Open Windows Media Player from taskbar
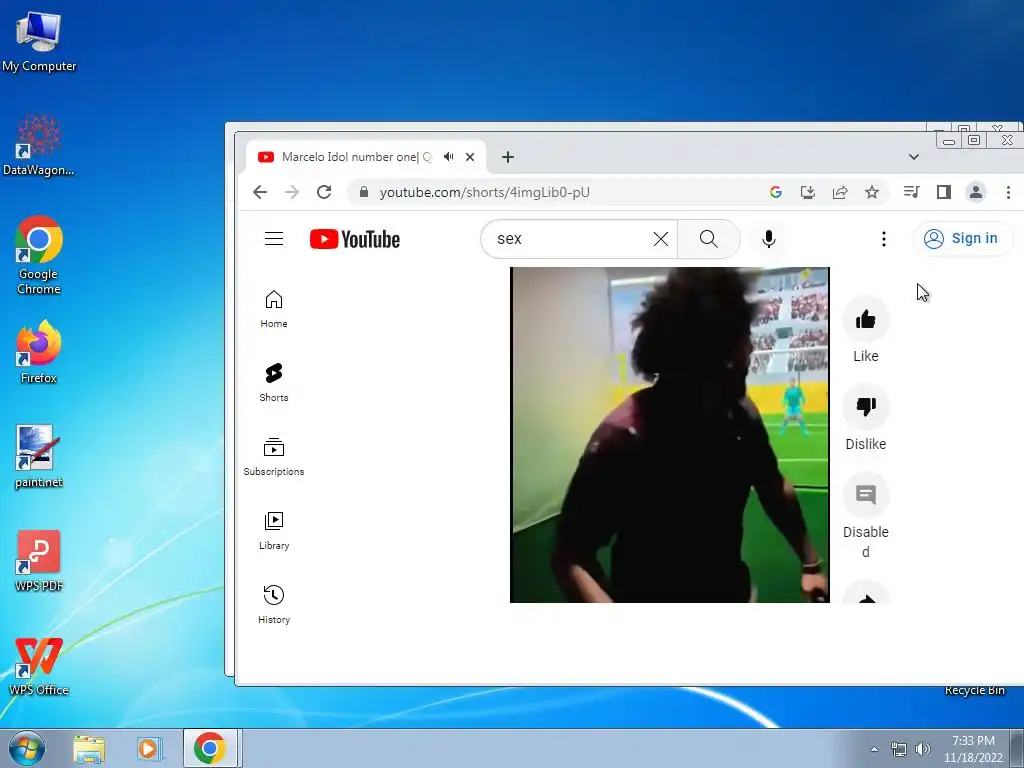Viewport: 1024px width, 768px height. [x=148, y=748]
